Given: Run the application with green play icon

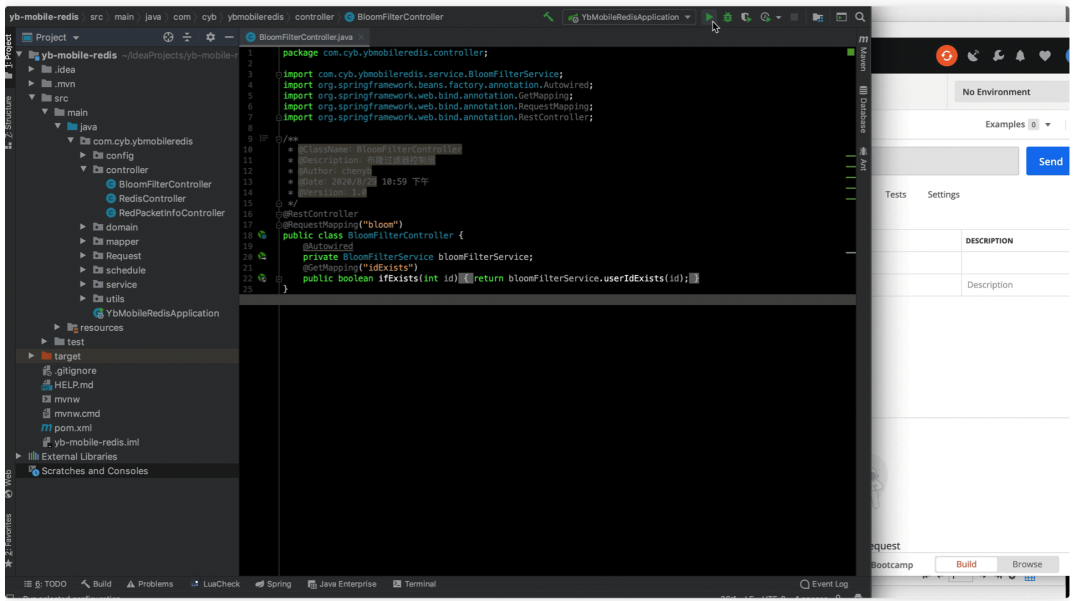Looking at the screenshot, I should click(709, 17).
